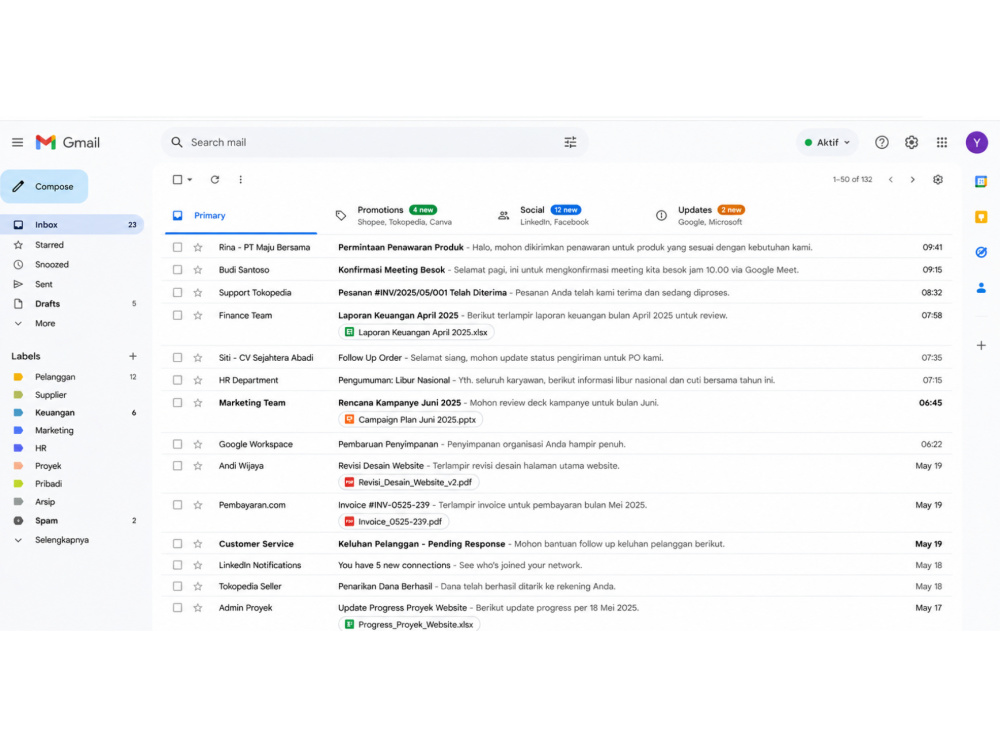Go to older messages arrow
Viewport: 1000px width, 750px height.
click(x=913, y=179)
